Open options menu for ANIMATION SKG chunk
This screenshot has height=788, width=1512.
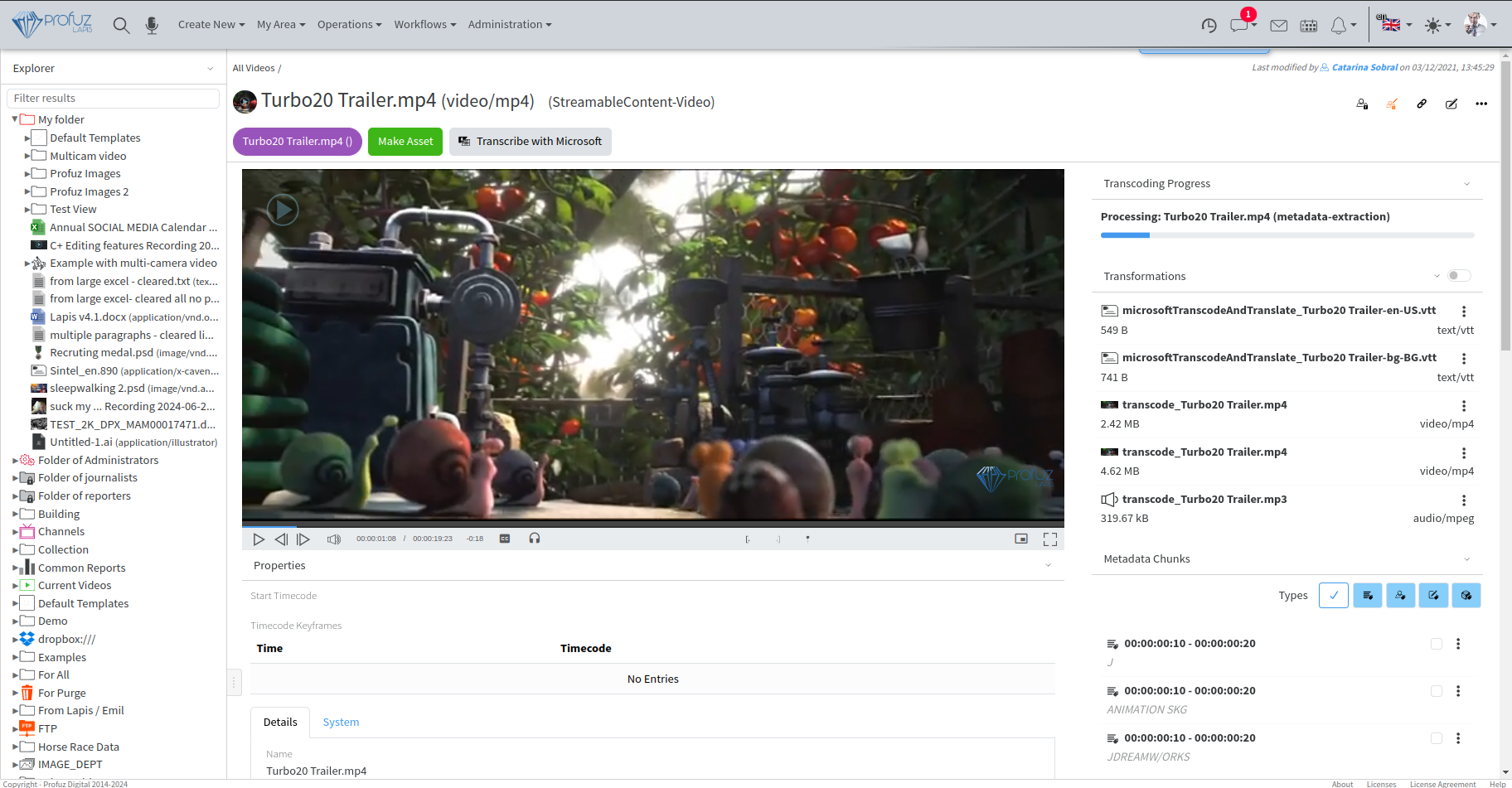pyautogui.click(x=1458, y=691)
